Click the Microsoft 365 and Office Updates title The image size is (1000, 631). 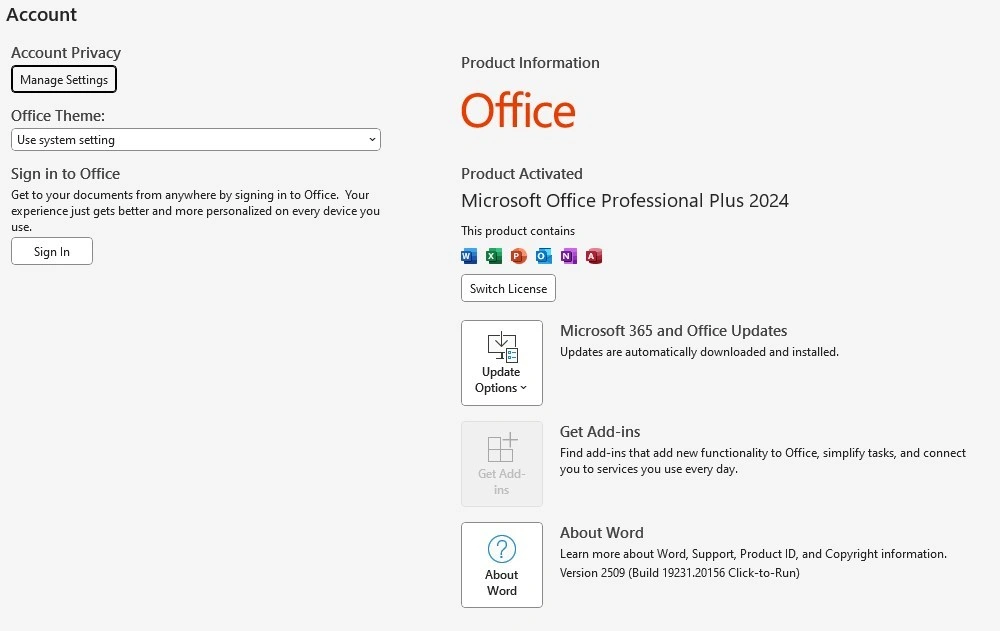[x=673, y=331]
